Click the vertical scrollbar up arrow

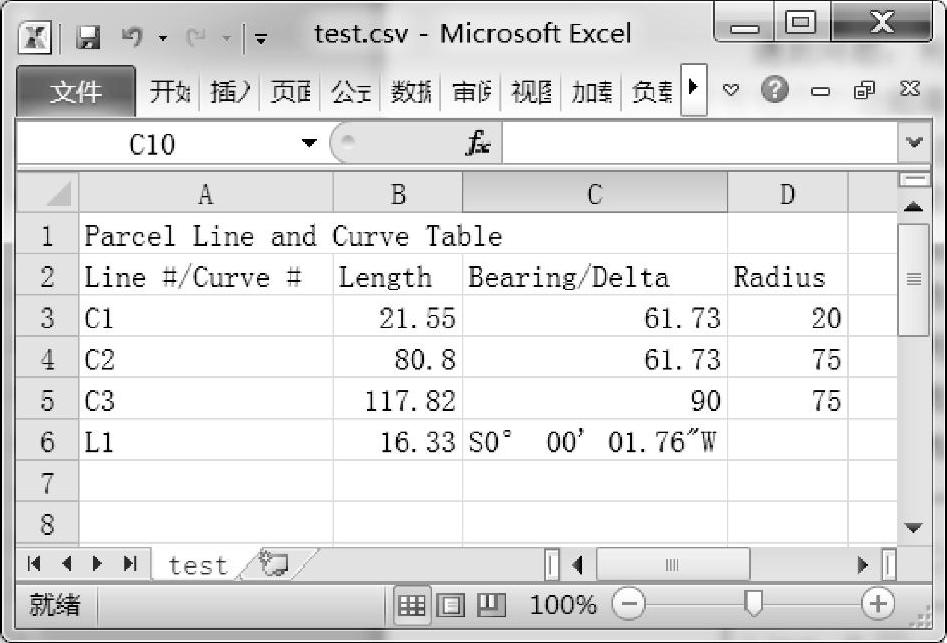click(913, 206)
